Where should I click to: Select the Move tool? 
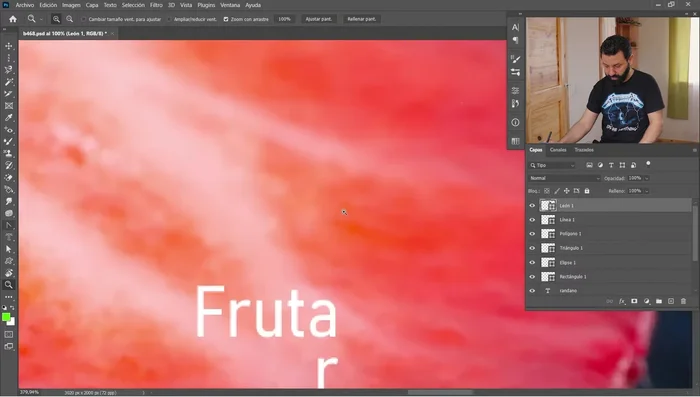coord(8,46)
